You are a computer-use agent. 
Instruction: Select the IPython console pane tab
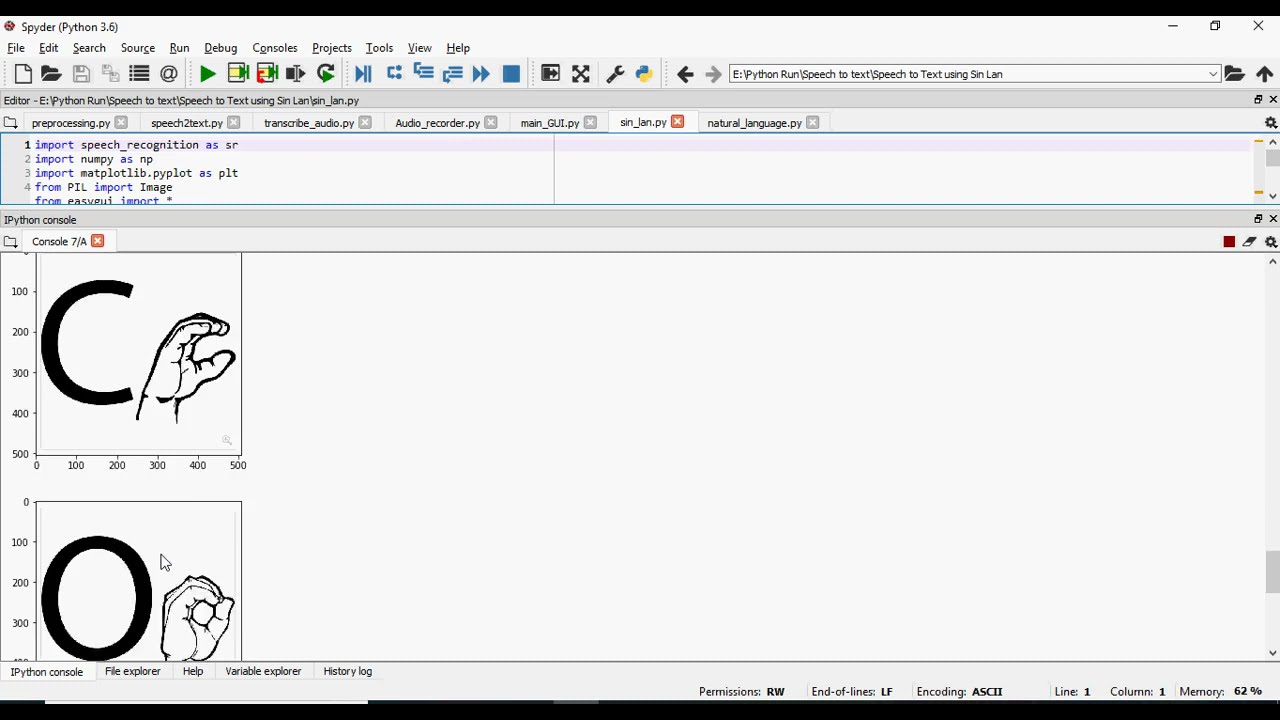[x=47, y=672]
